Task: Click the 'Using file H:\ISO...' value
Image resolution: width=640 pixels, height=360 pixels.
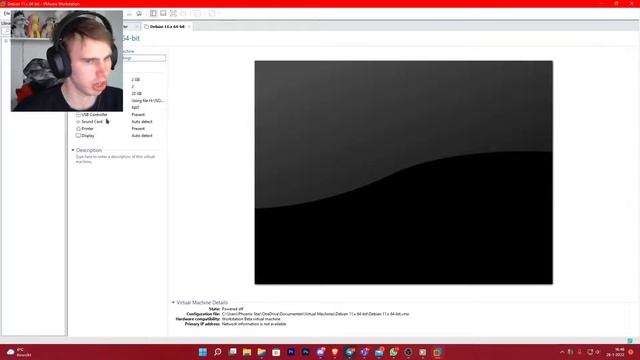Action: (x=147, y=100)
